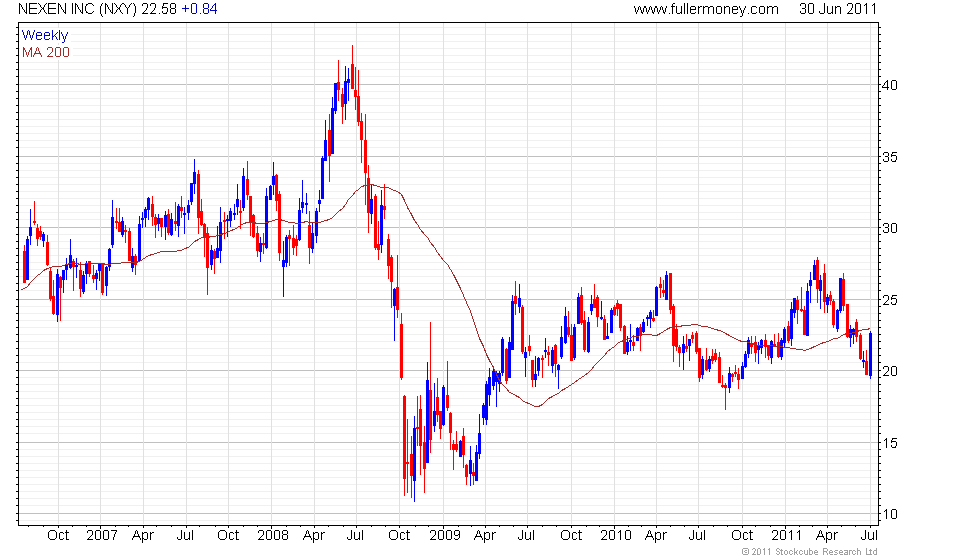Viewport: 960px width, 560px height.
Task: Click the 35 price axis label
Action: (890, 157)
